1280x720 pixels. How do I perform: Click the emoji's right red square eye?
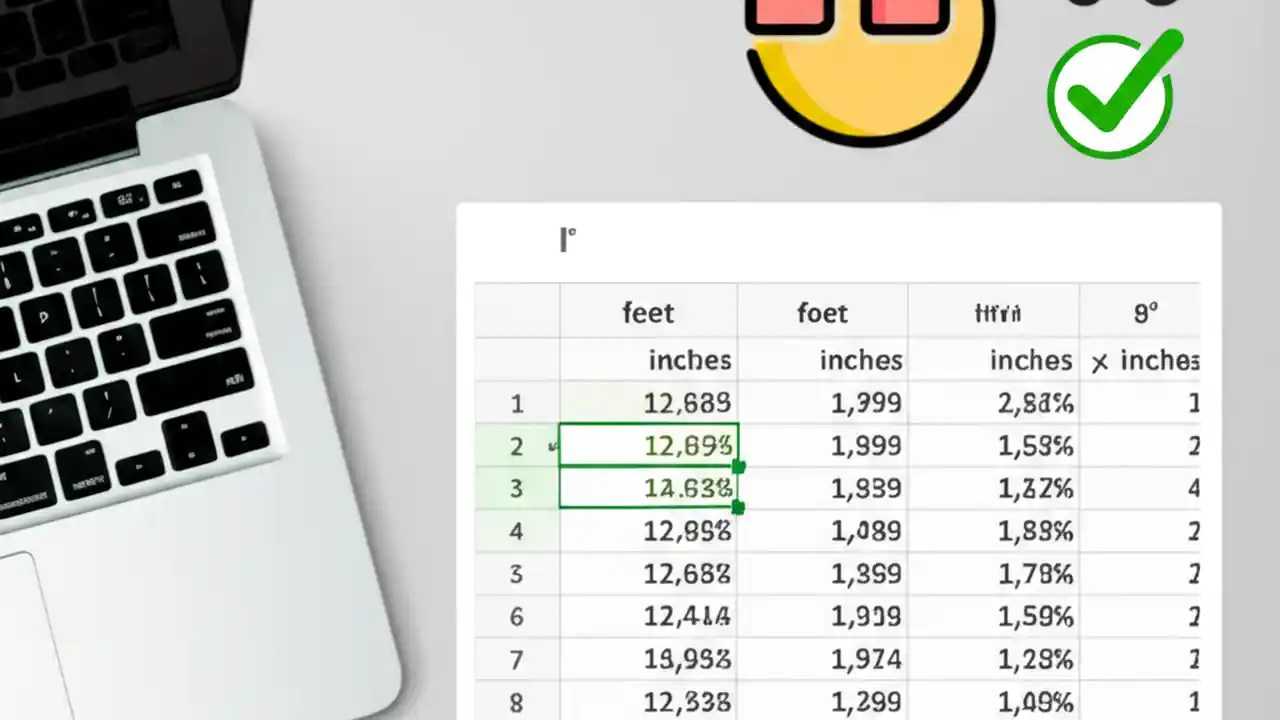[x=903, y=12]
